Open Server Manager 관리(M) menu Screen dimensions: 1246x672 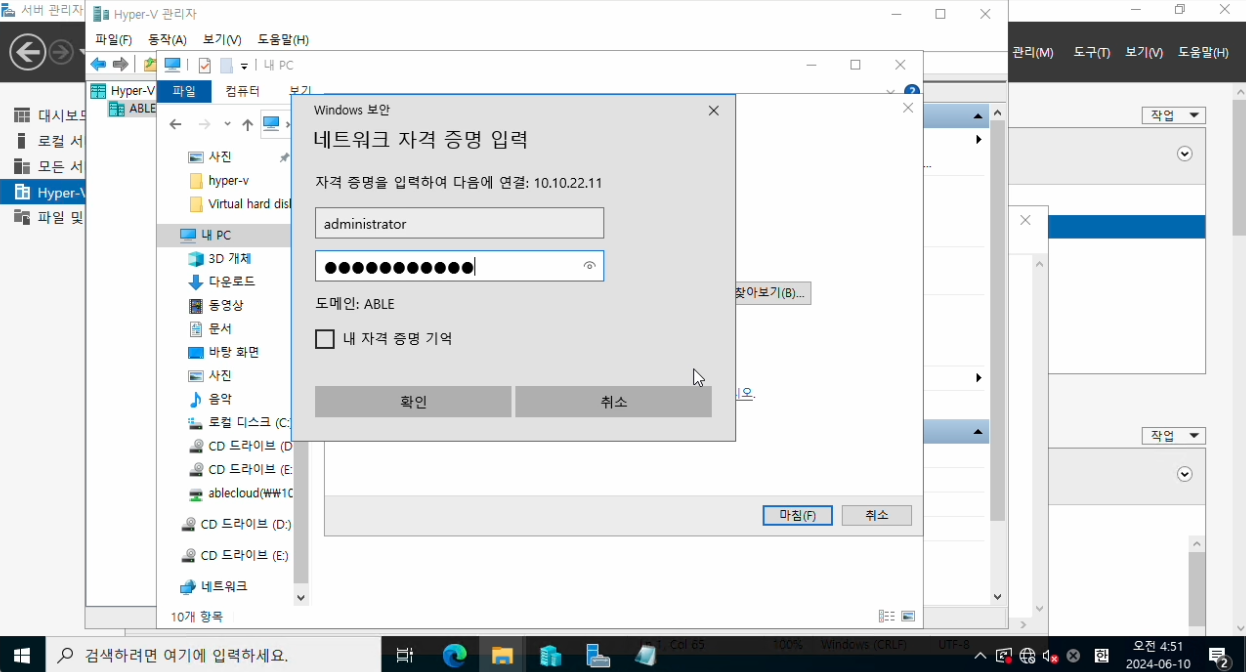click(1033, 52)
